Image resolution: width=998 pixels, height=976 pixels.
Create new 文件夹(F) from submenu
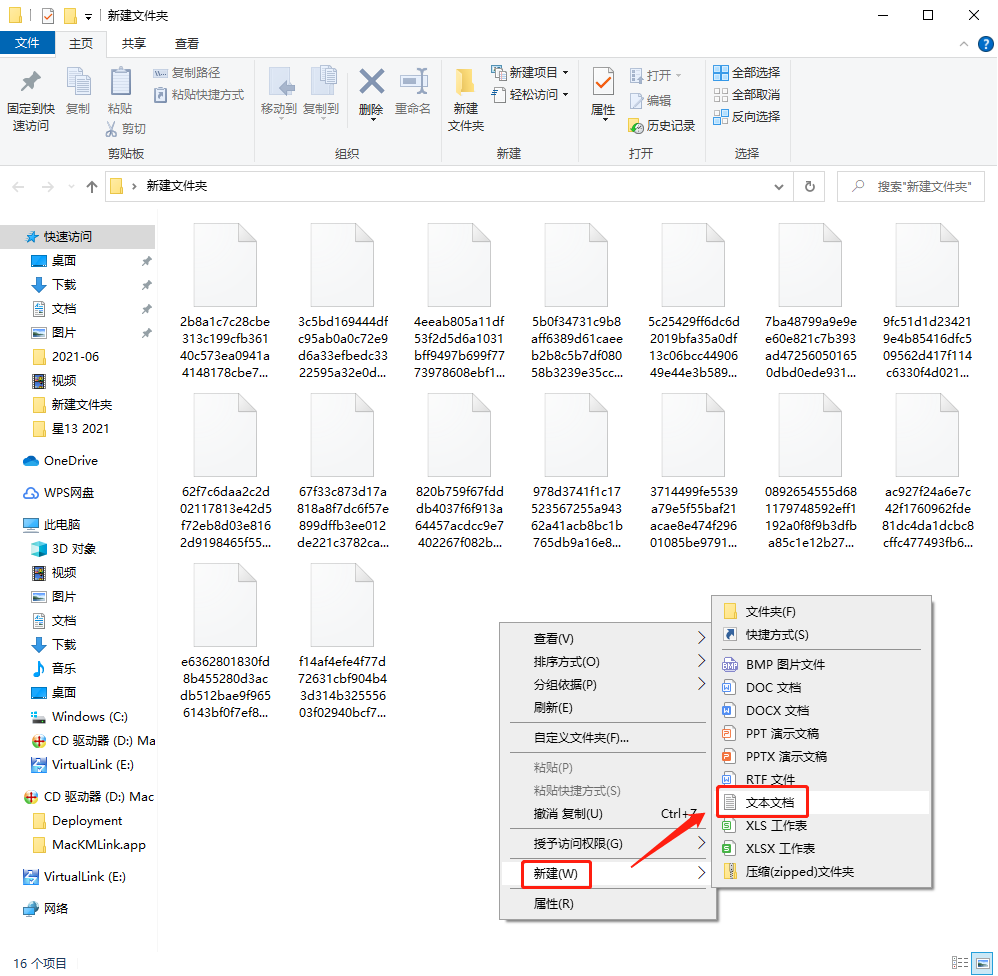click(x=822, y=612)
